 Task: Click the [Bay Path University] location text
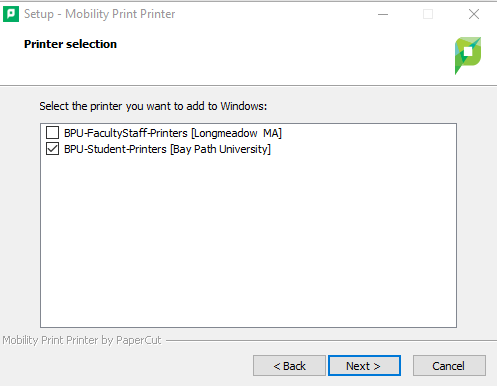(x=220, y=149)
